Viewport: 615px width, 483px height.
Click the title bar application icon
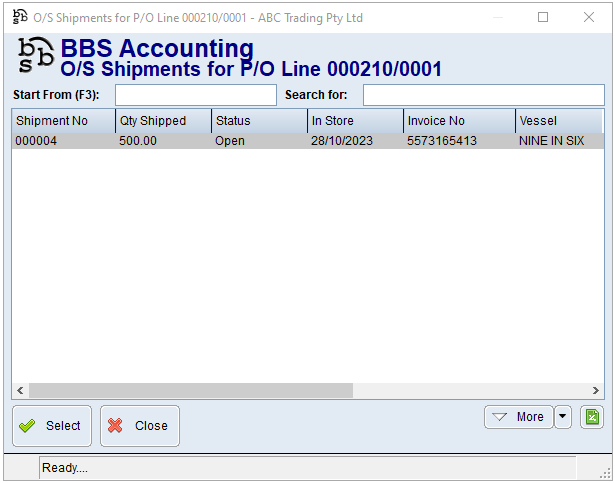tap(20, 17)
